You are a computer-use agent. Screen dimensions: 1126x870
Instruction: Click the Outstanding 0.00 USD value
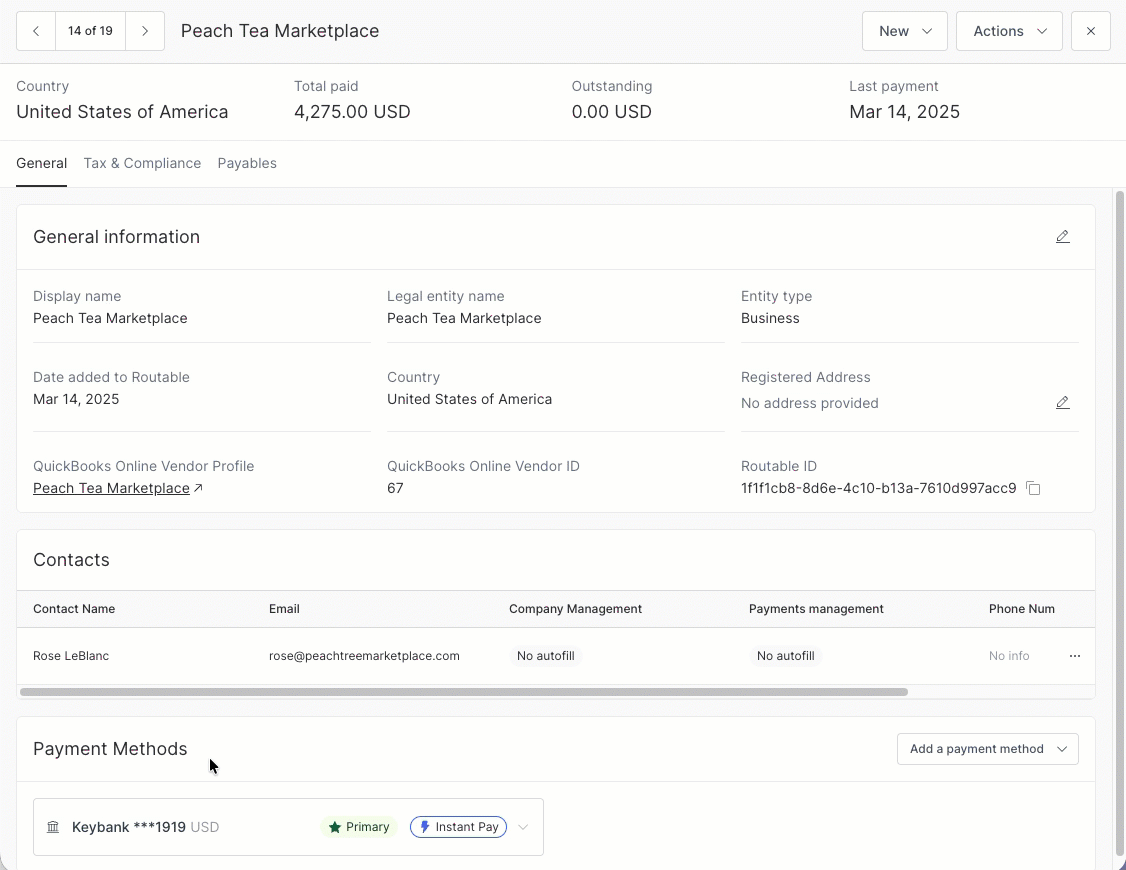[612, 112]
